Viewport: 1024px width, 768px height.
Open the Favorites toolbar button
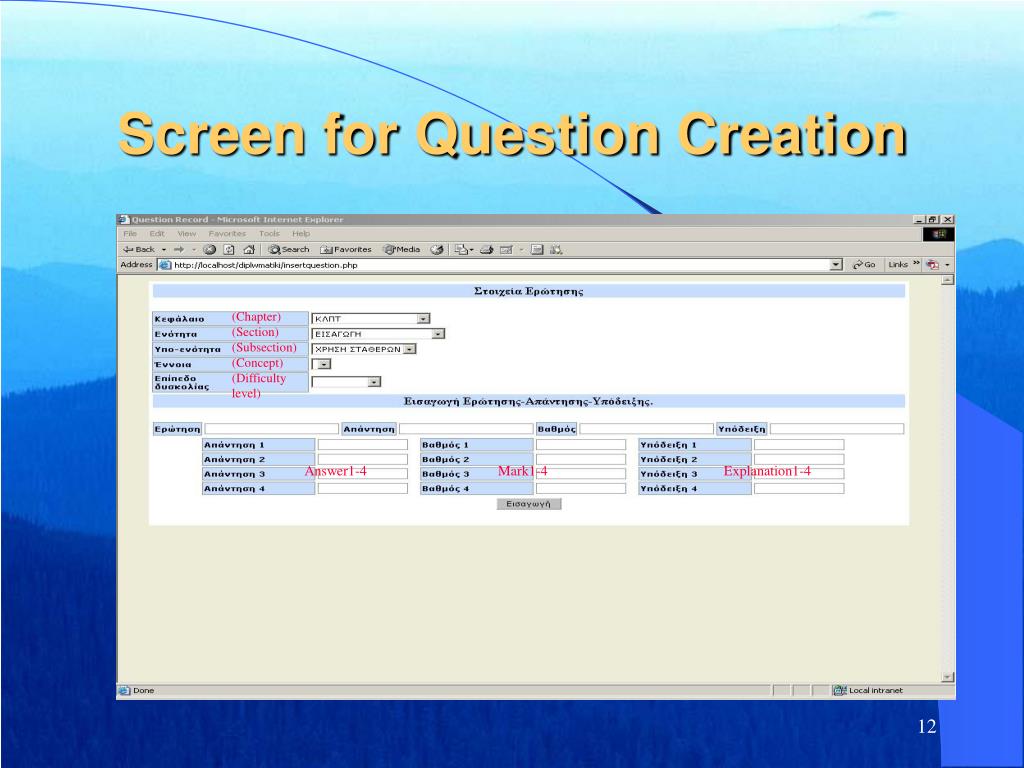345,249
